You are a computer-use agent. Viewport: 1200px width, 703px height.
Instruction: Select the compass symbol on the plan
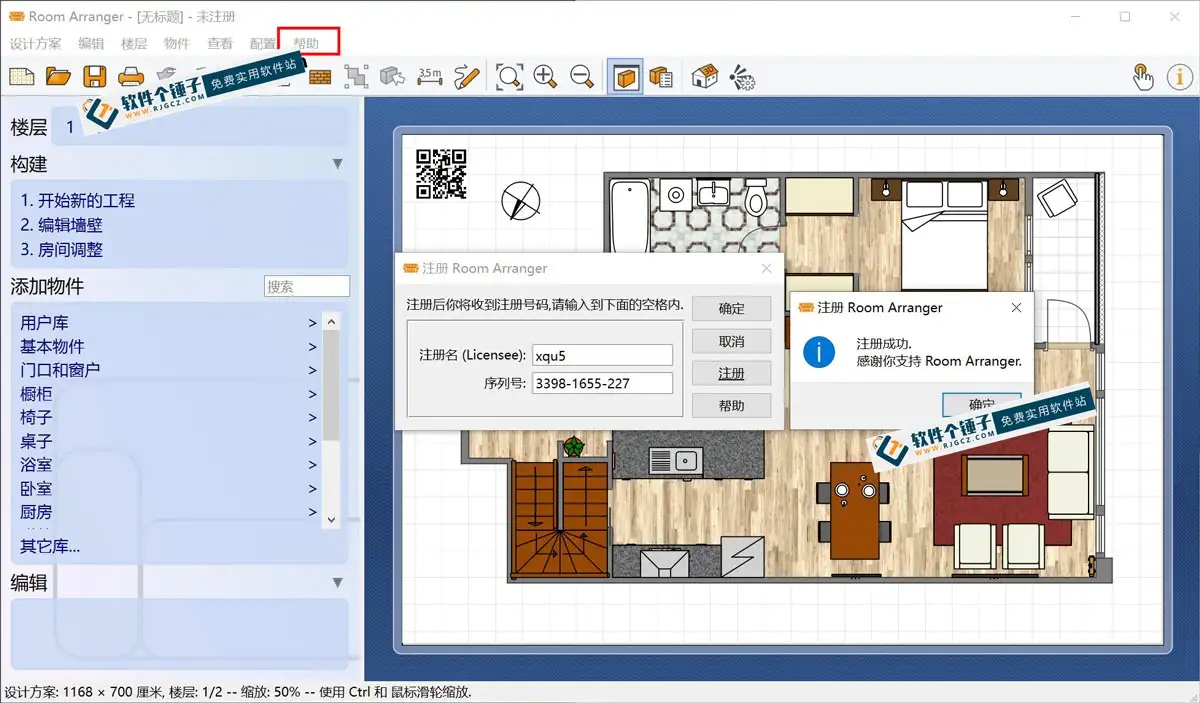521,200
